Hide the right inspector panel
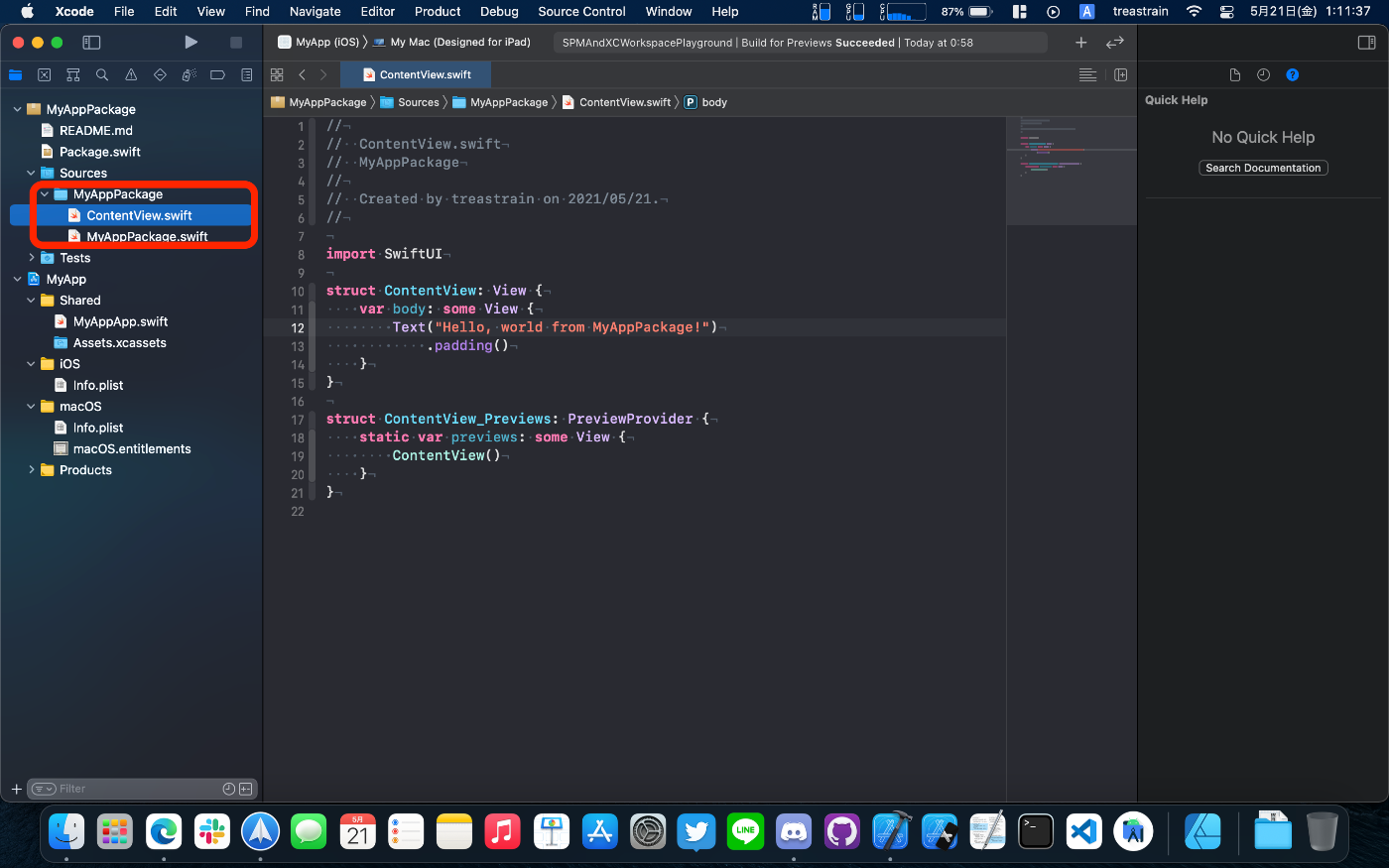 (1366, 43)
